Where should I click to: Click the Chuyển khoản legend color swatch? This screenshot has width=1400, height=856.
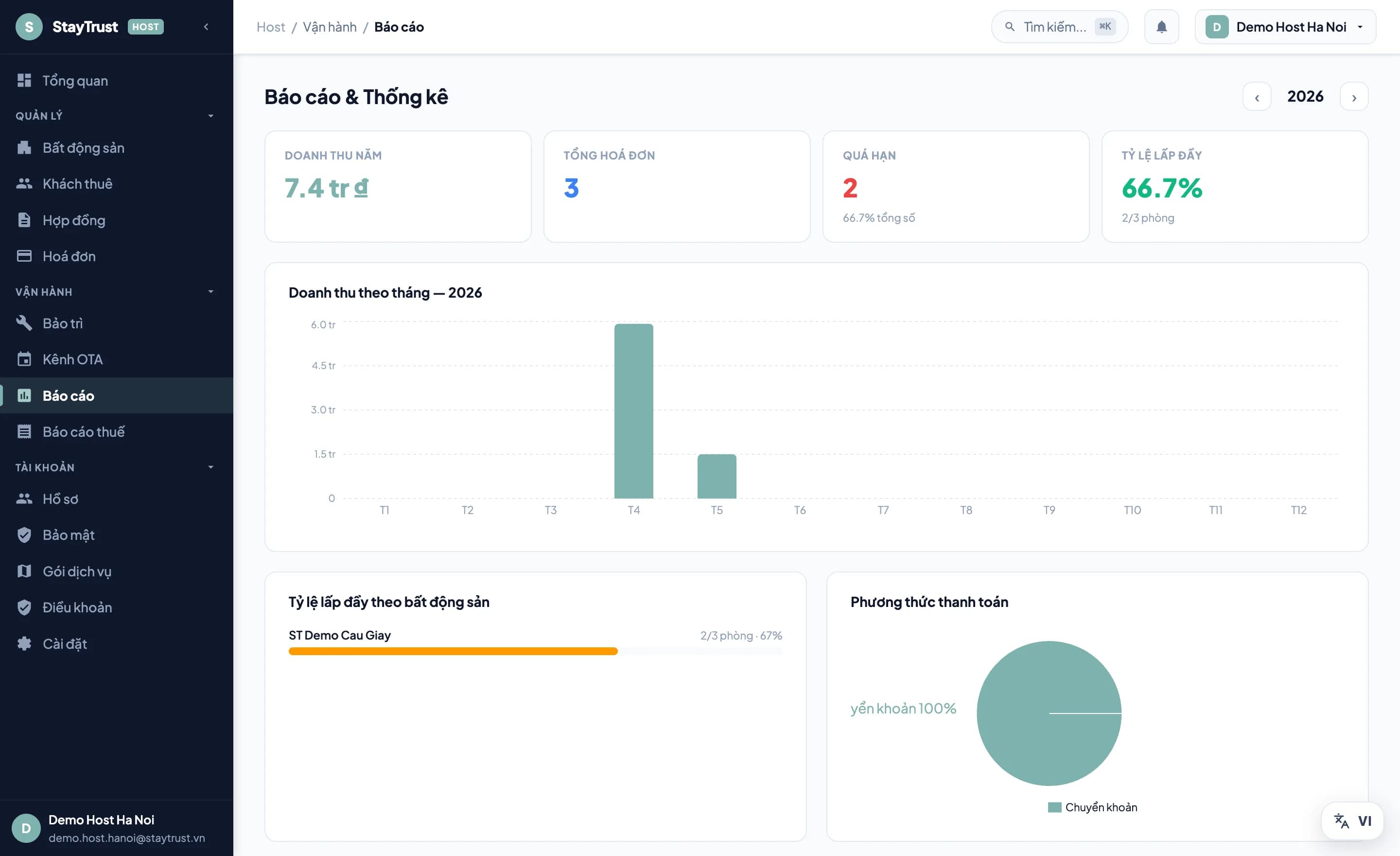pyautogui.click(x=1054, y=807)
